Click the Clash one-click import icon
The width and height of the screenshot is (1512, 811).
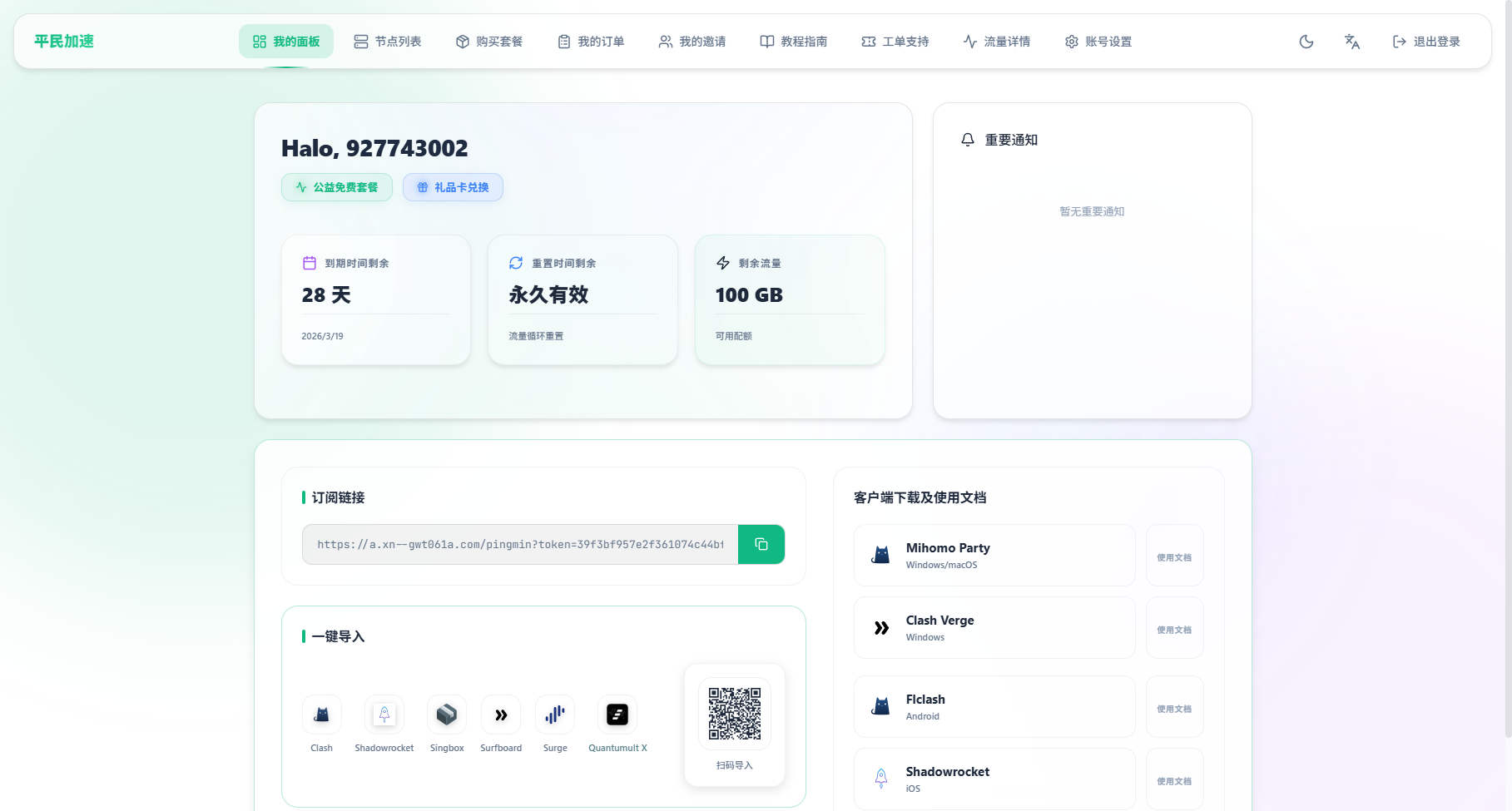[x=321, y=715]
